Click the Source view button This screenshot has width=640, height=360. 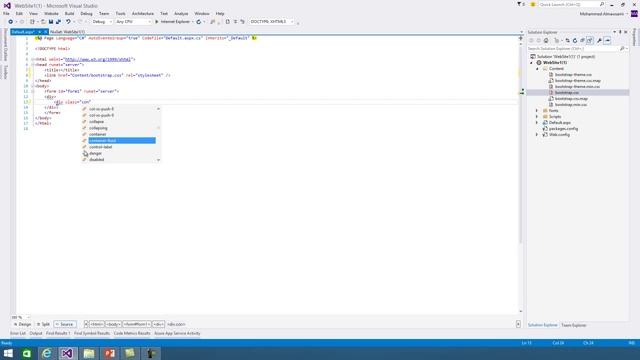tap(64, 324)
